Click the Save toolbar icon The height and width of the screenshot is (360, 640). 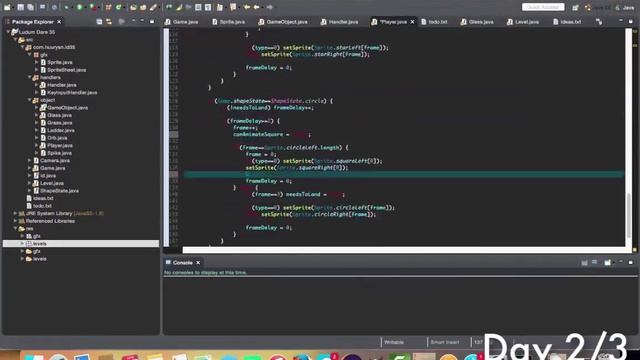[20, 7]
